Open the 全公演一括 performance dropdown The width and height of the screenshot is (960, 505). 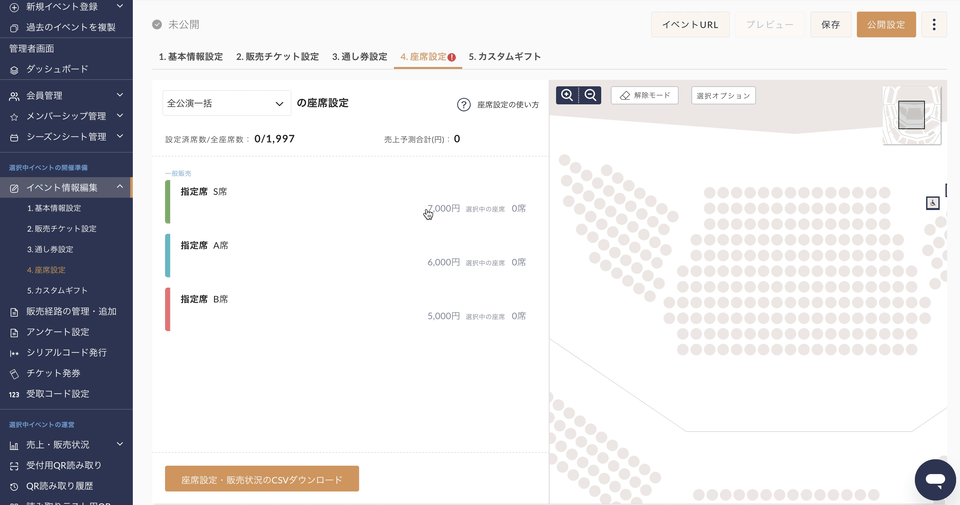point(227,103)
